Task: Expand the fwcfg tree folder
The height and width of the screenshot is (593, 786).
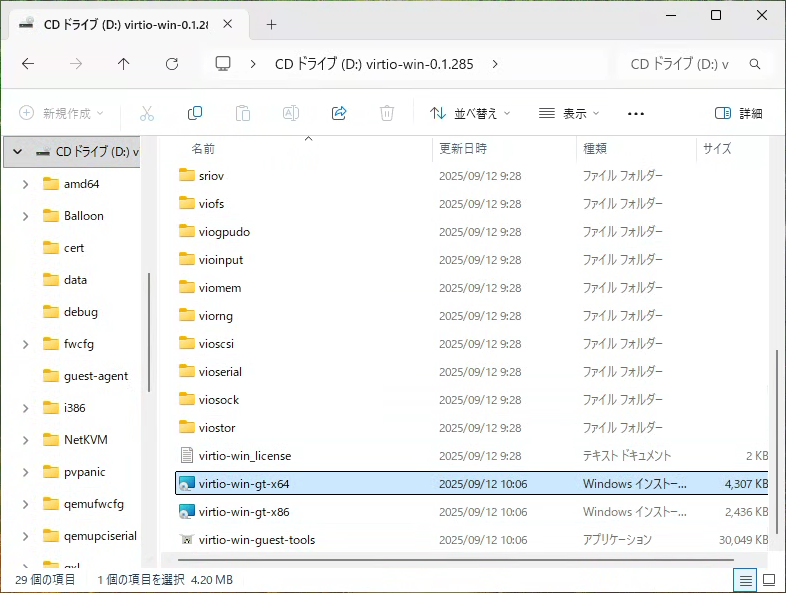Action: [26, 344]
